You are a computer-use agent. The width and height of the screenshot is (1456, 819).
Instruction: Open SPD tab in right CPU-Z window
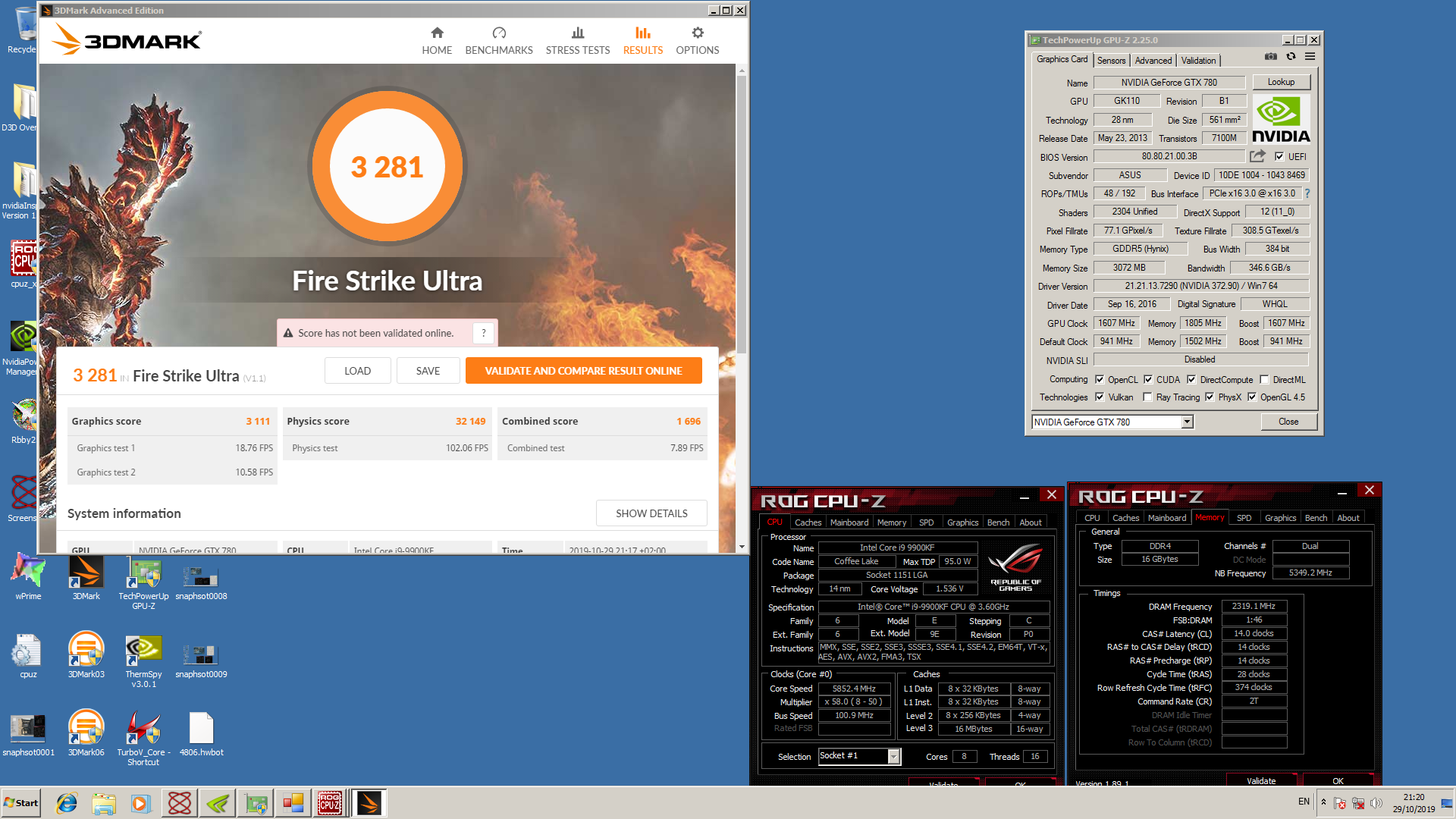[x=1244, y=518]
